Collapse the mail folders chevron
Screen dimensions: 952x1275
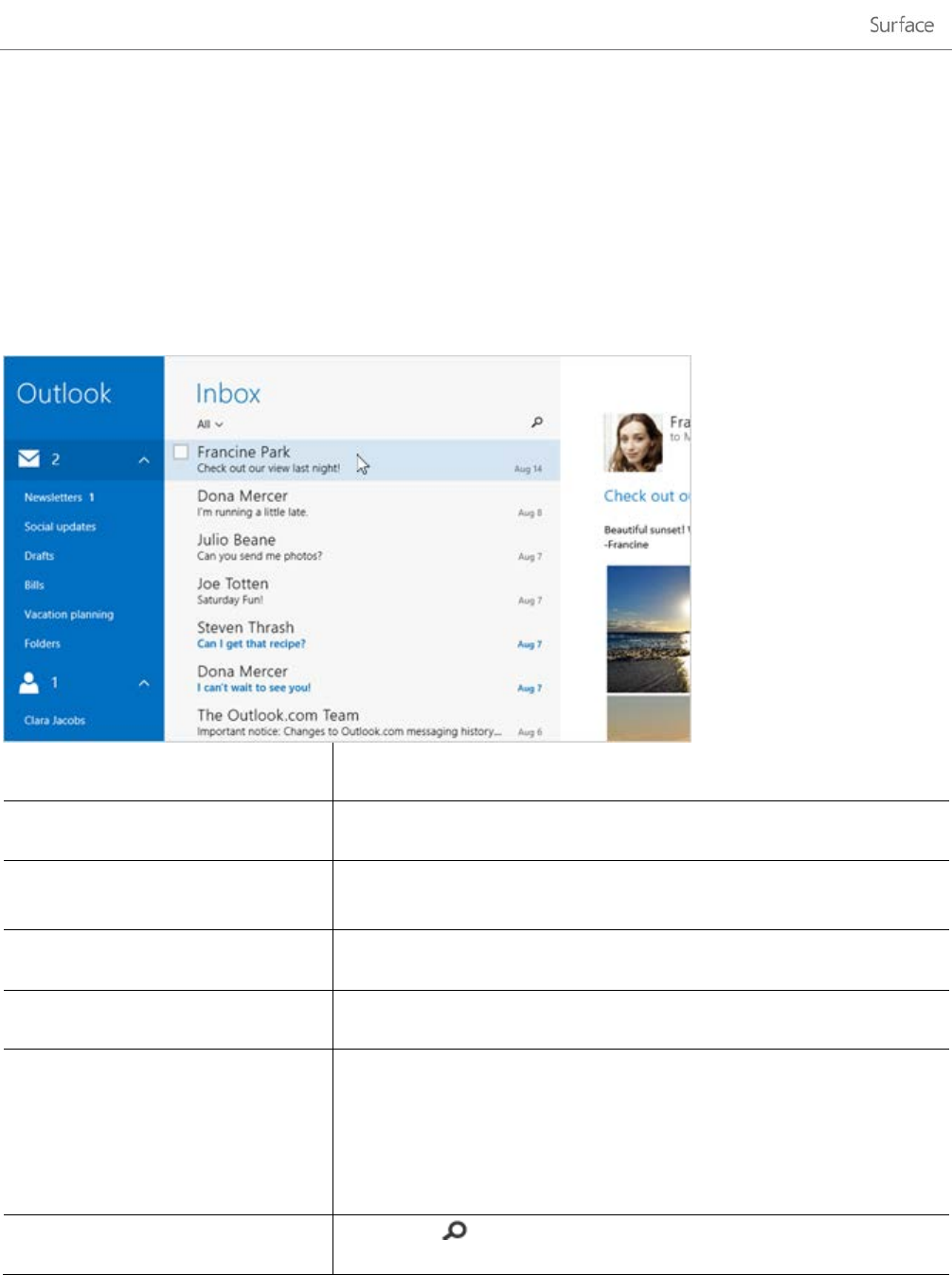(x=144, y=460)
